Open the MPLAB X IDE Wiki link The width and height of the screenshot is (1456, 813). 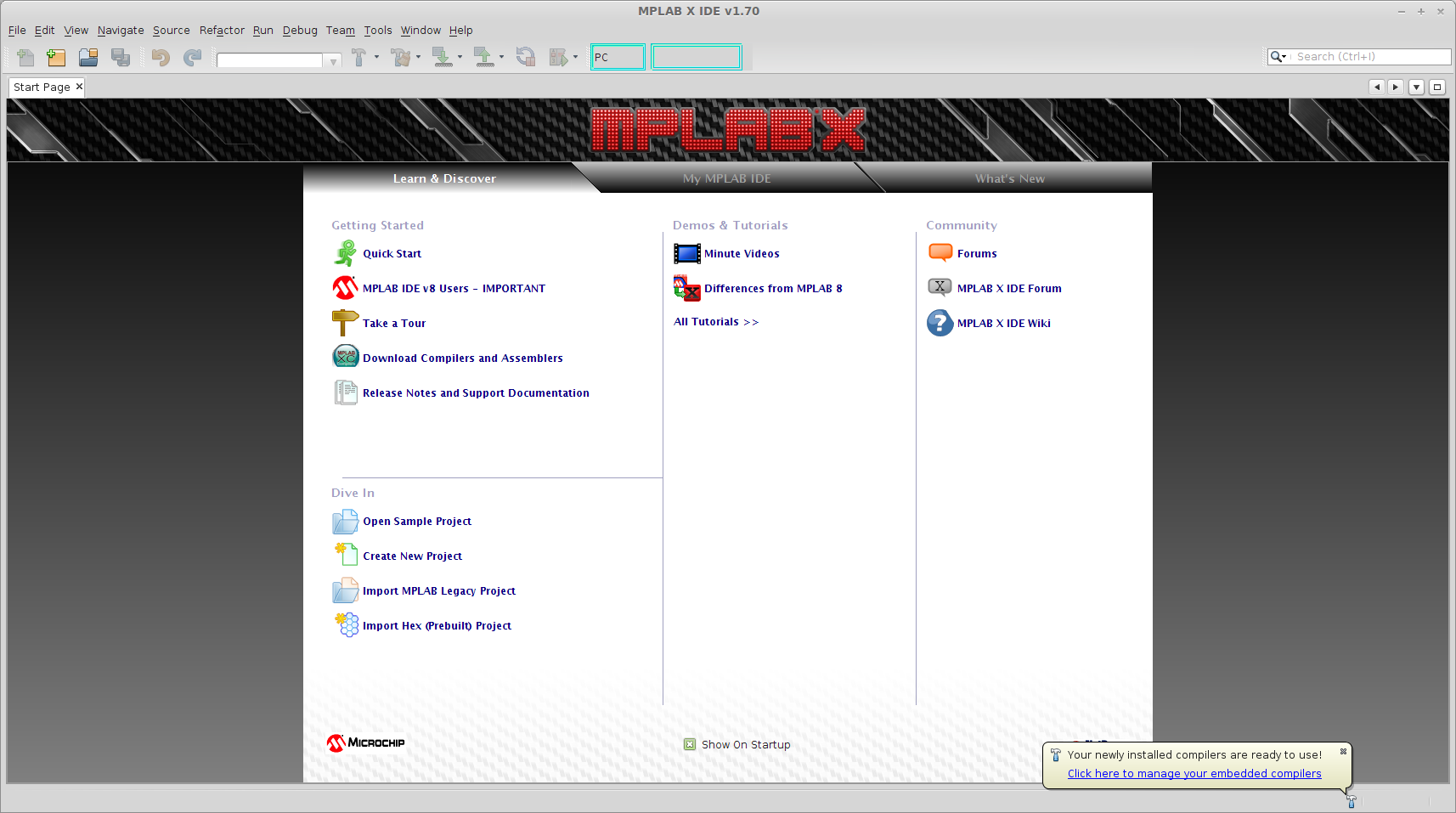click(x=1004, y=323)
